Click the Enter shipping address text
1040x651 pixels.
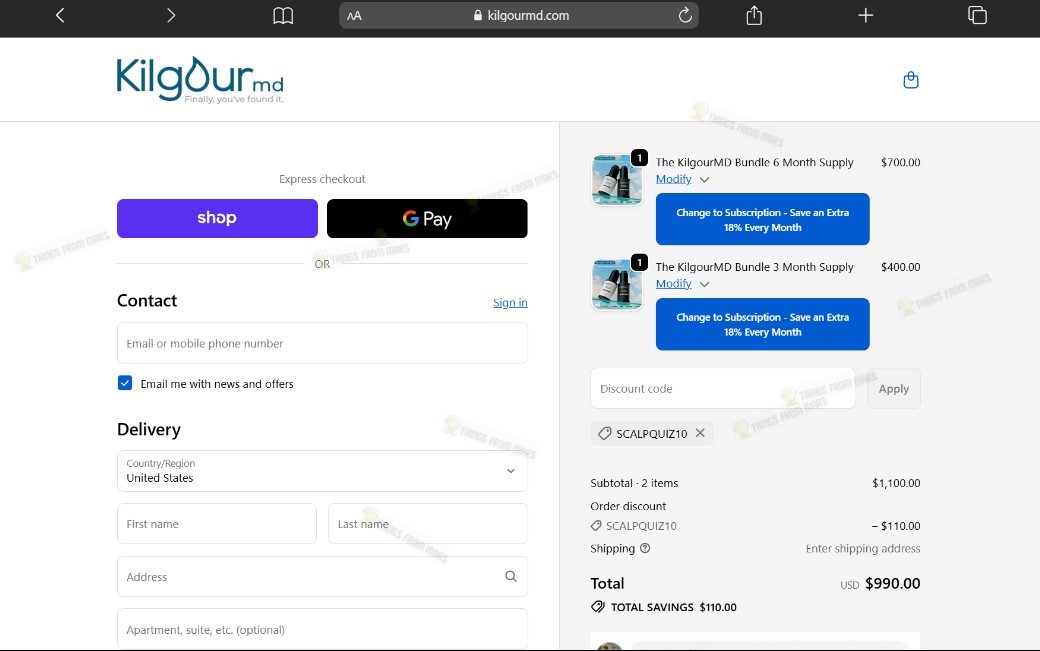coord(863,548)
